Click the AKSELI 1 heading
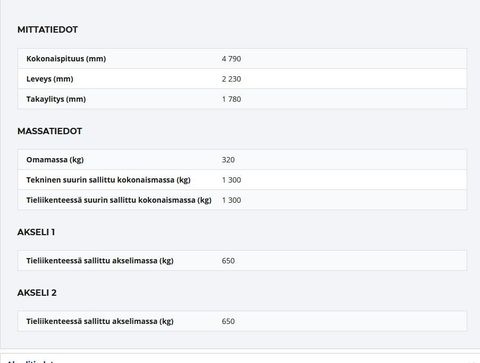The height and width of the screenshot is (363, 480). click(36, 232)
